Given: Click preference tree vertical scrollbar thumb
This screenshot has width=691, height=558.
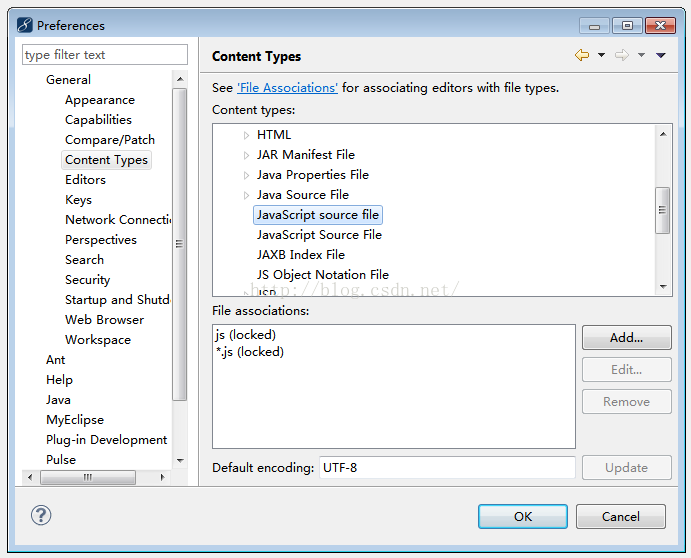Looking at the screenshot, I should [179, 244].
